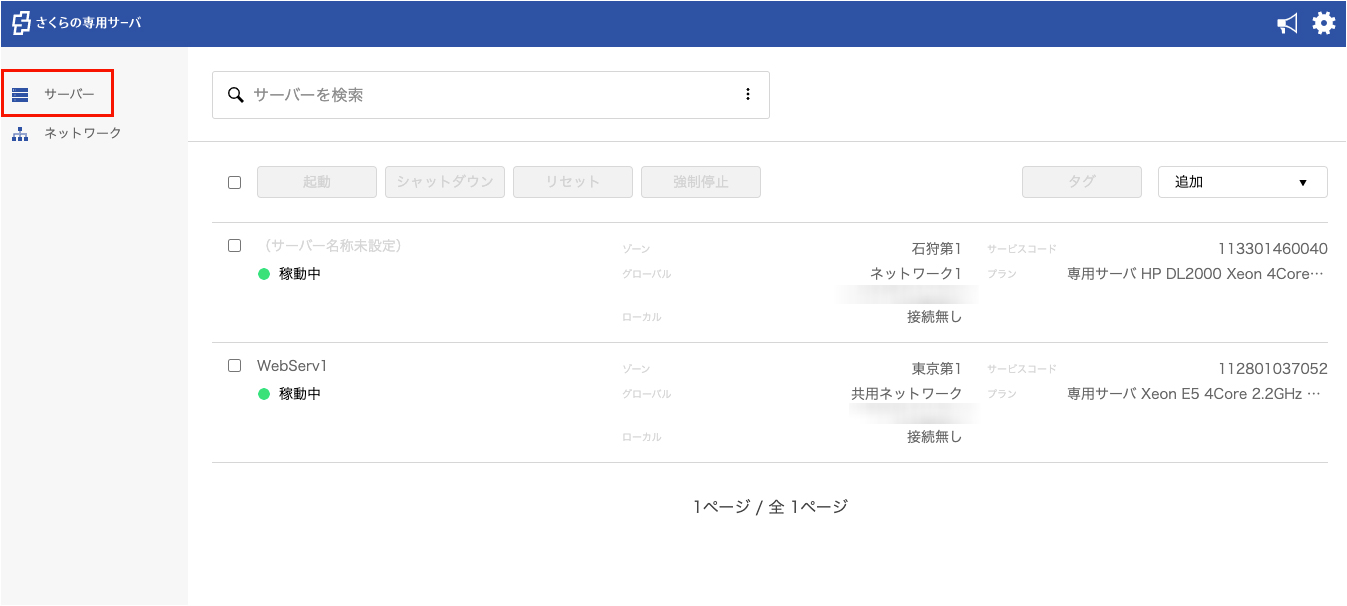Open the announcements megaphone icon

click(x=1287, y=24)
